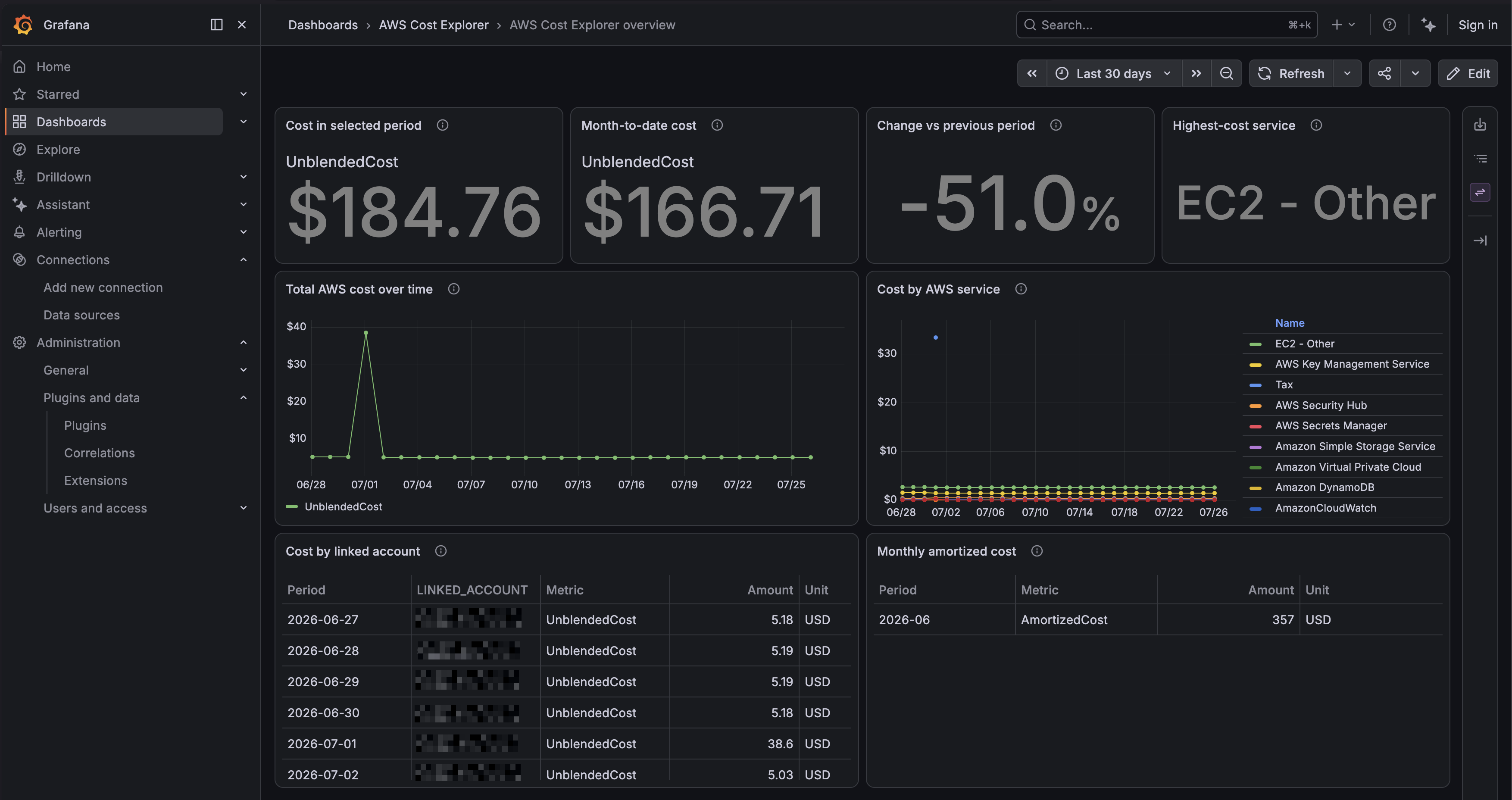
Task: Expand the Dashboards section chevron
Action: pyautogui.click(x=244, y=122)
